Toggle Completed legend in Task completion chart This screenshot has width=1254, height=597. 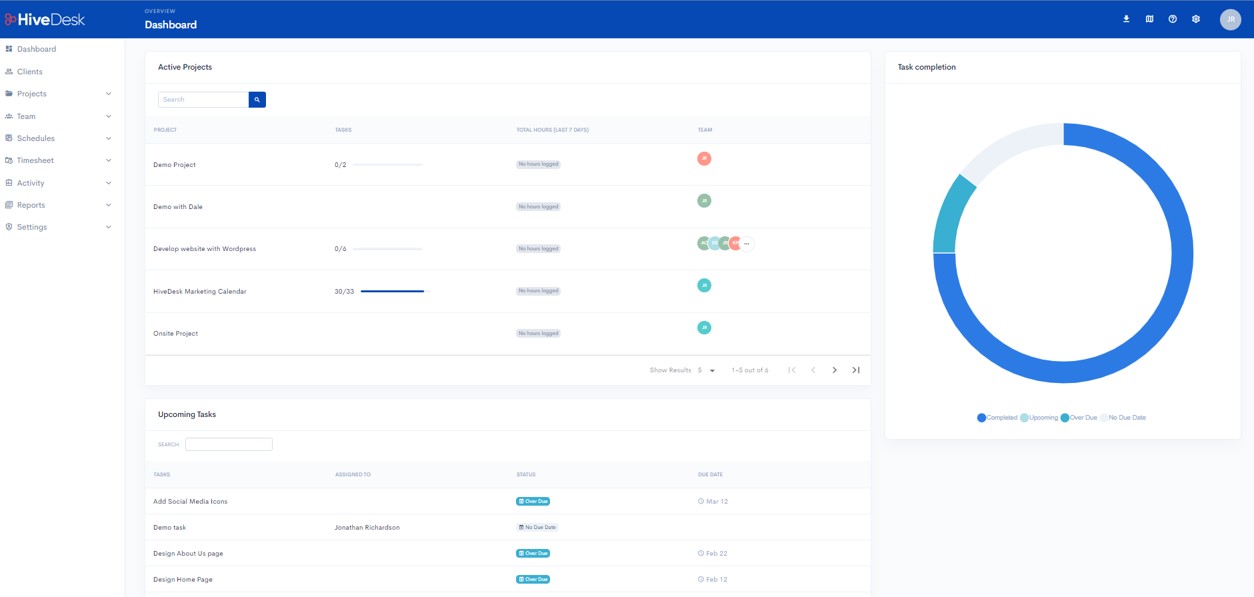(996, 418)
